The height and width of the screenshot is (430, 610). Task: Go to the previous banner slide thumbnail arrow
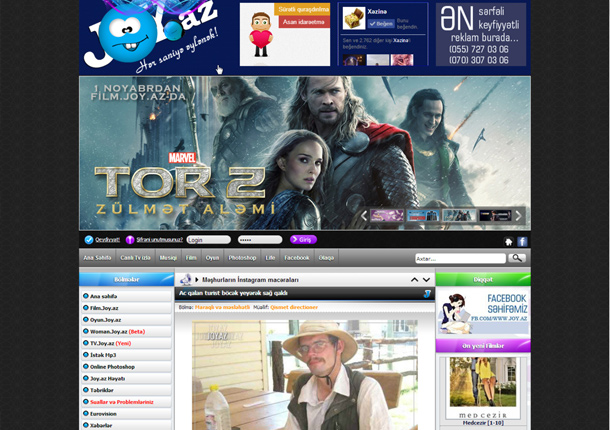coord(365,215)
